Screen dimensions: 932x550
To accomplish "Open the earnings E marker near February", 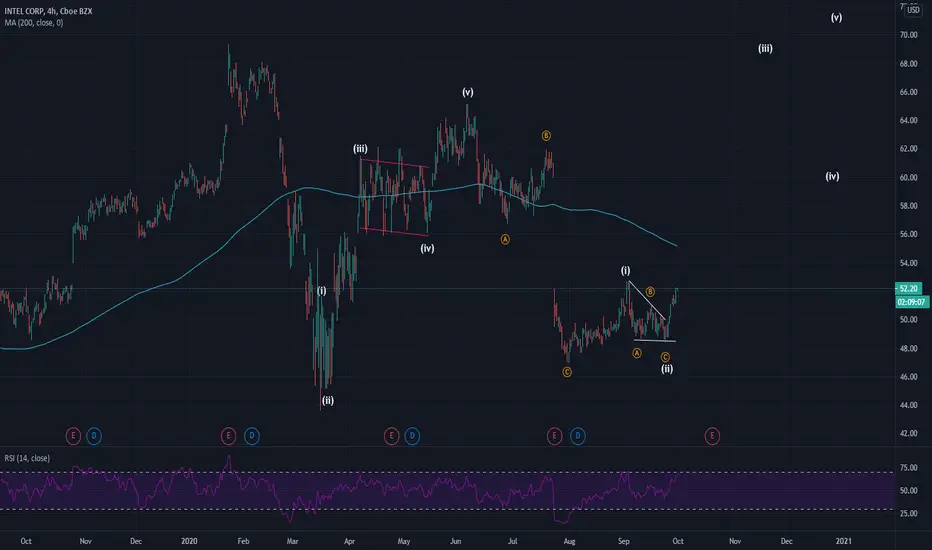I will coord(228,436).
